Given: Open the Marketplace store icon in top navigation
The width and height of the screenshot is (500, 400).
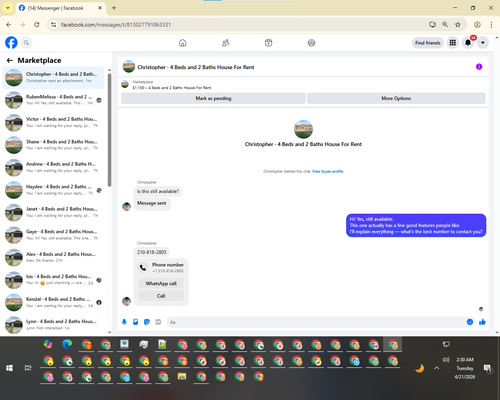Looking at the screenshot, I should pyautogui.click(x=268, y=43).
